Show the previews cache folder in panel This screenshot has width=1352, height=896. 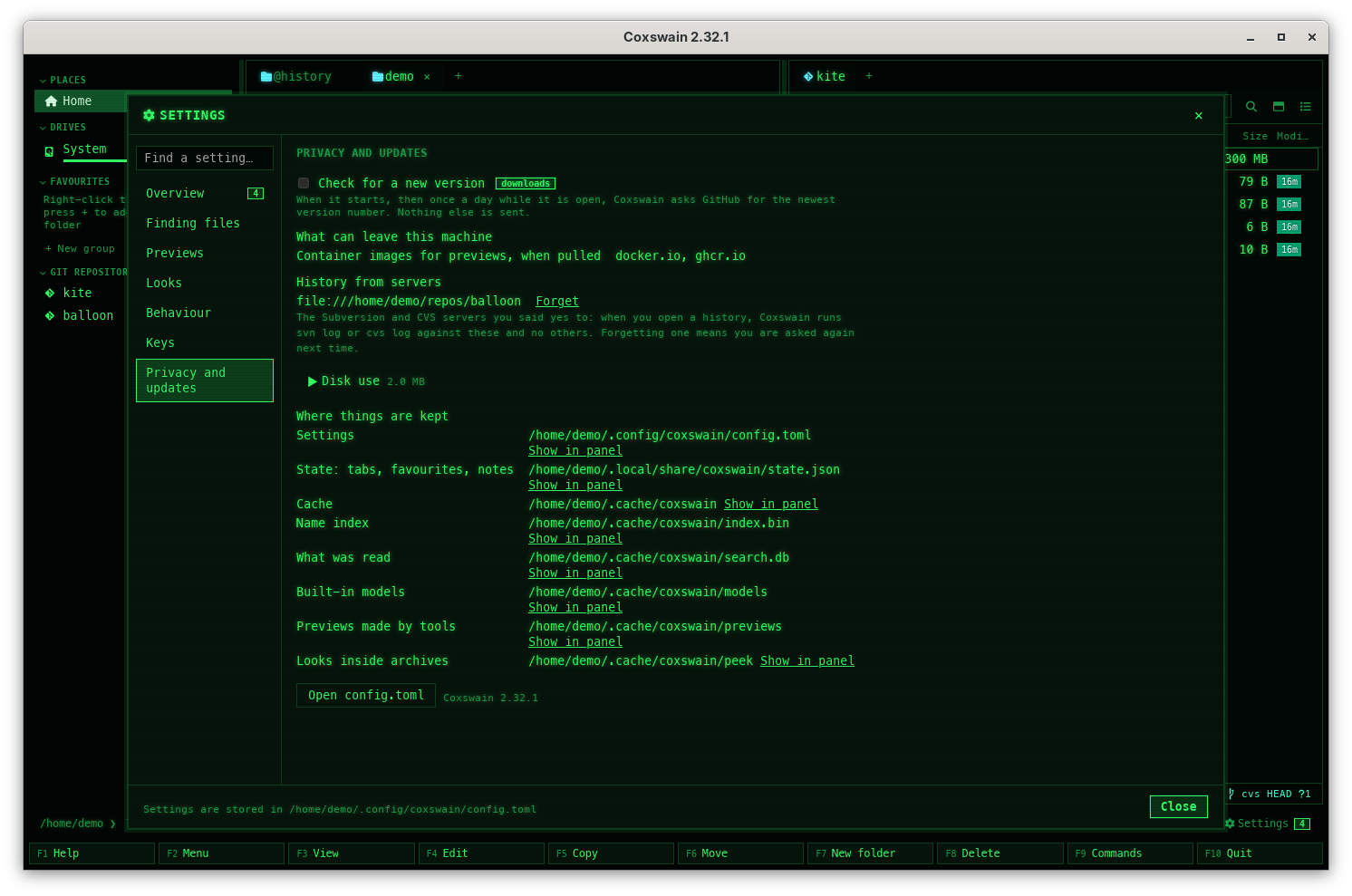[575, 642]
